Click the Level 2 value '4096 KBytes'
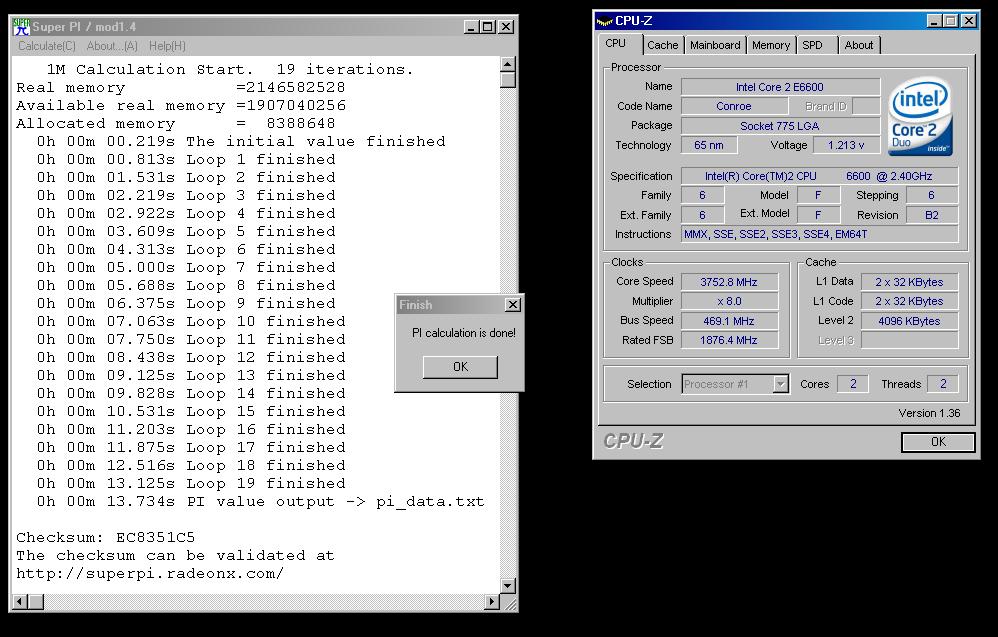The width and height of the screenshot is (998, 637). click(910, 321)
